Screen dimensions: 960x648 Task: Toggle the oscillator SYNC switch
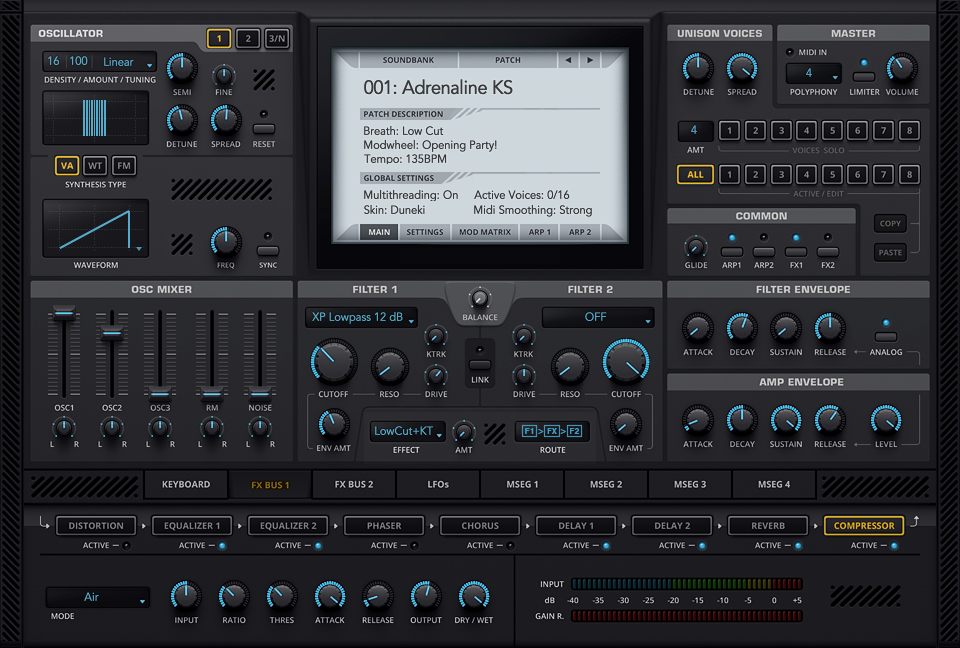pos(268,251)
